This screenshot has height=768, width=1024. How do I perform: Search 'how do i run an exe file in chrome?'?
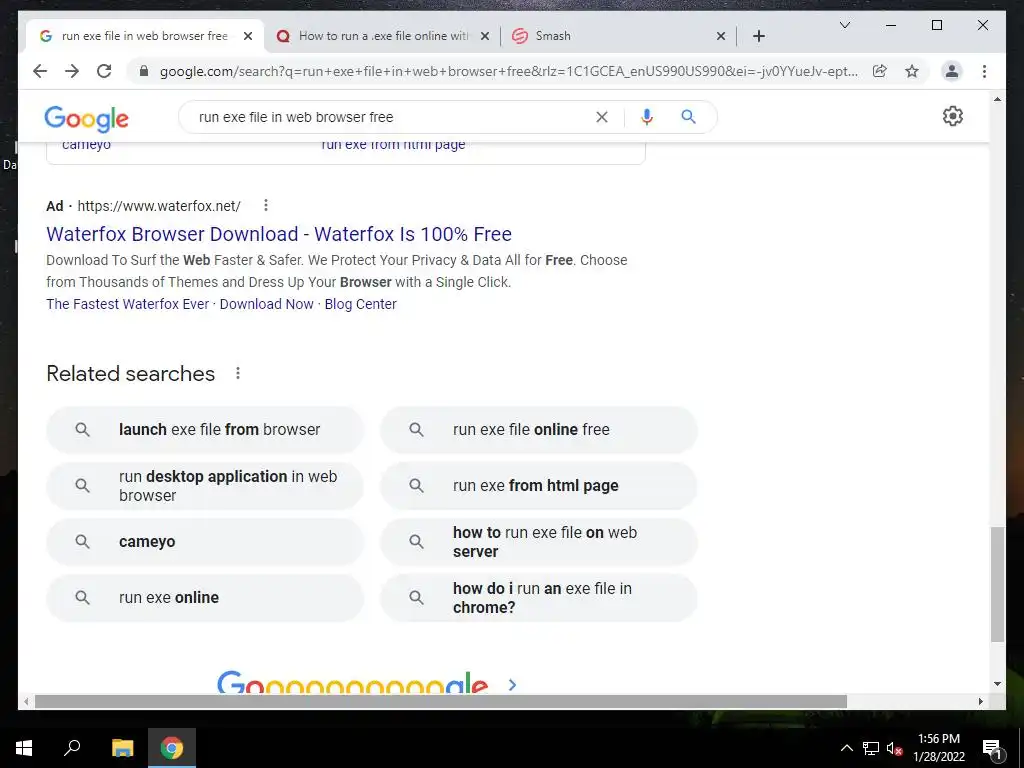pyautogui.click(x=539, y=598)
